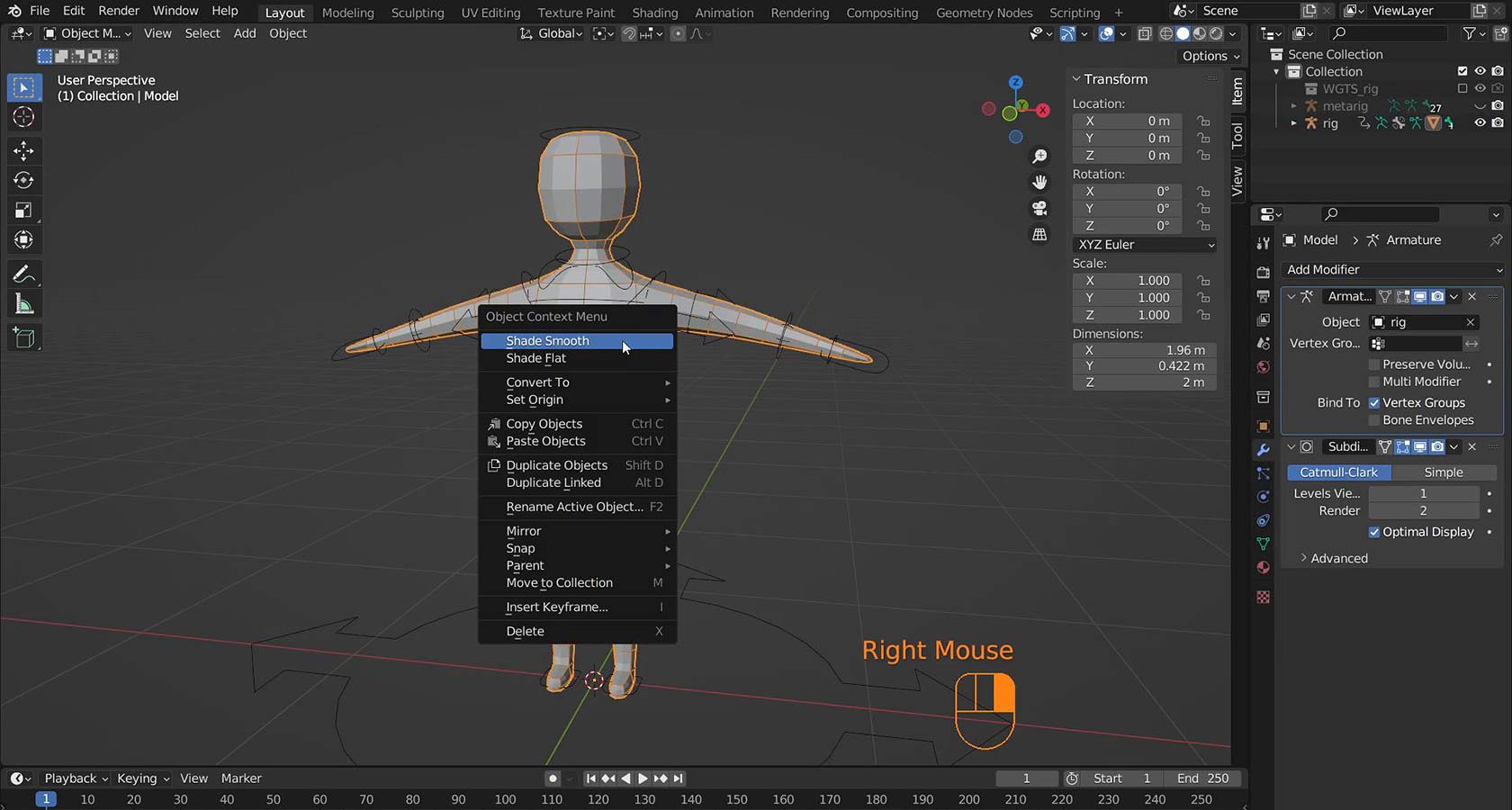This screenshot has width=1512, height=810.
Task: Click the Play animation button
Action: tap(643, 778)
